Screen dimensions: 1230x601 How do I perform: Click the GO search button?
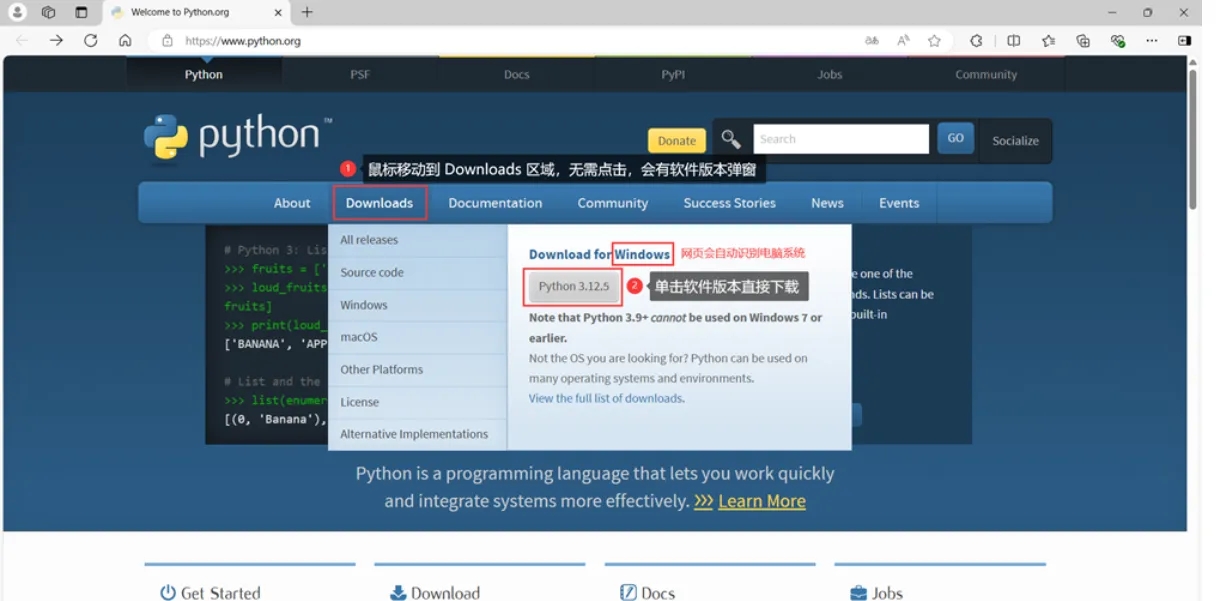point(955,138)
